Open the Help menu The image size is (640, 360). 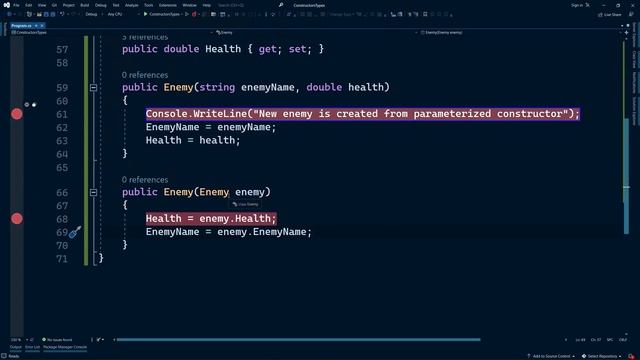pyautogui.click(x=207, y=5)
